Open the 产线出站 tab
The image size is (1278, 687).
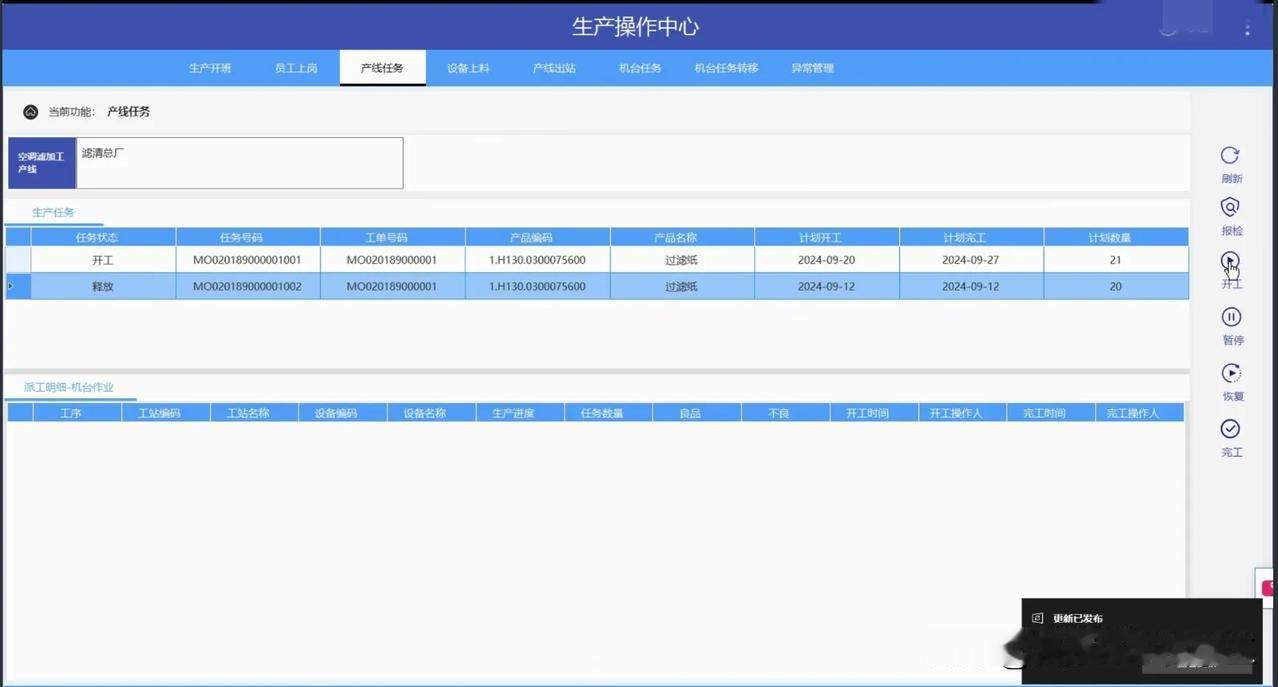click(554, 67)
